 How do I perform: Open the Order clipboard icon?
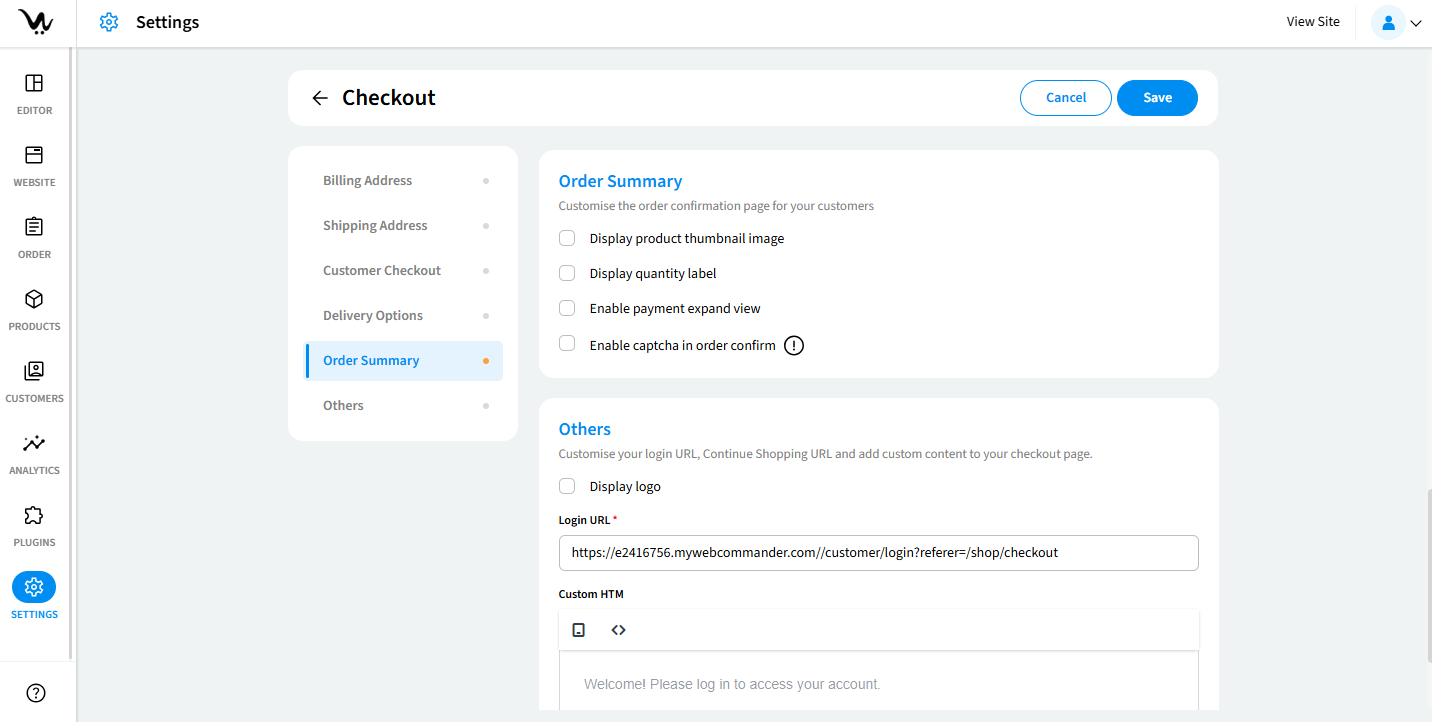34,228
